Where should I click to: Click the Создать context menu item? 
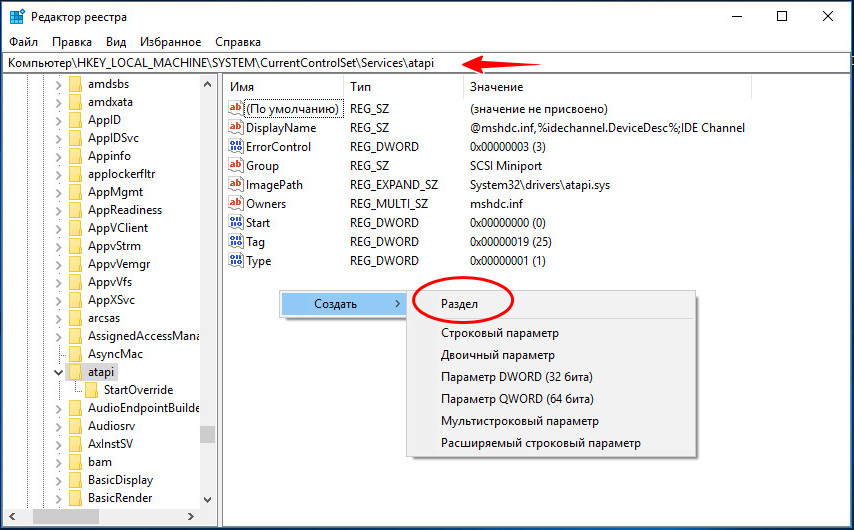[x=344, y=304]
